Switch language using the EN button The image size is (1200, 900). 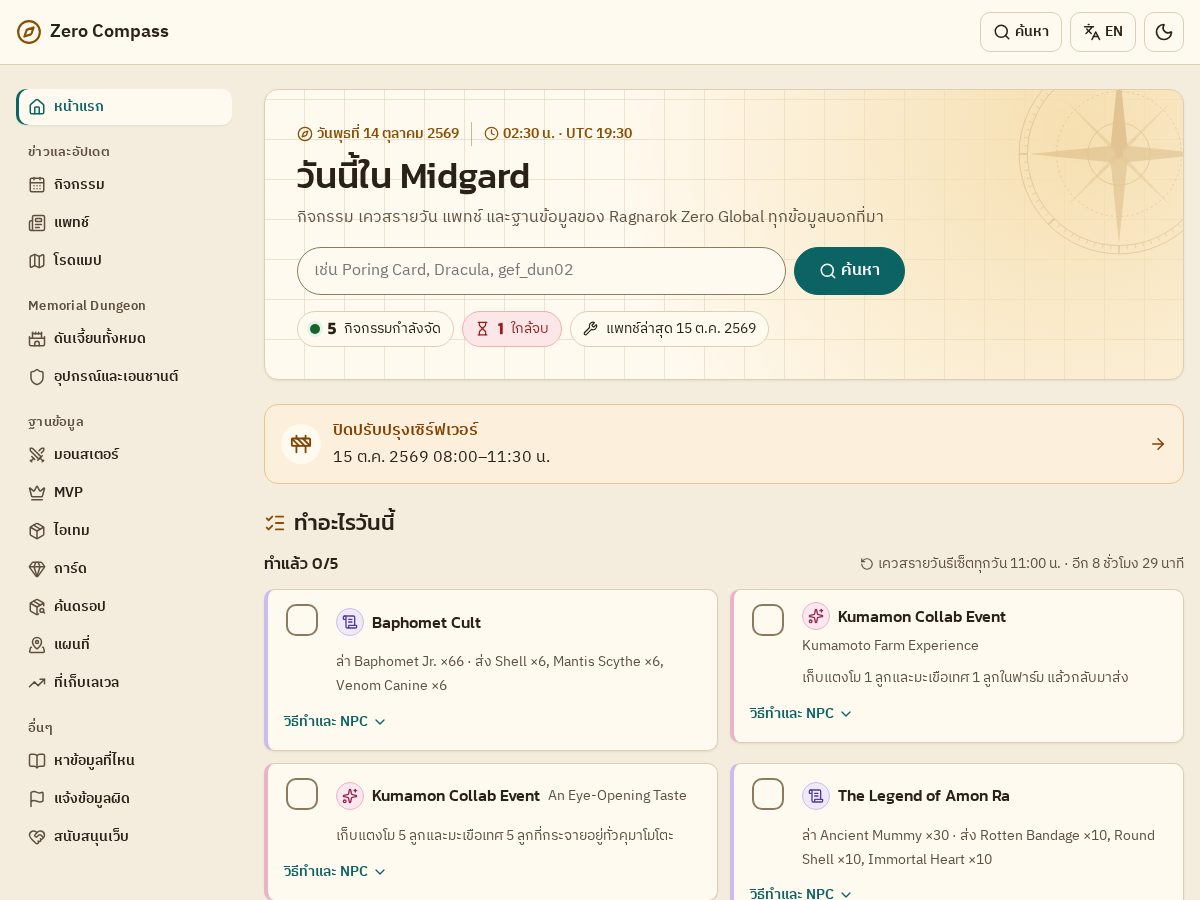pyautogui.click(x=1103, y=32)
